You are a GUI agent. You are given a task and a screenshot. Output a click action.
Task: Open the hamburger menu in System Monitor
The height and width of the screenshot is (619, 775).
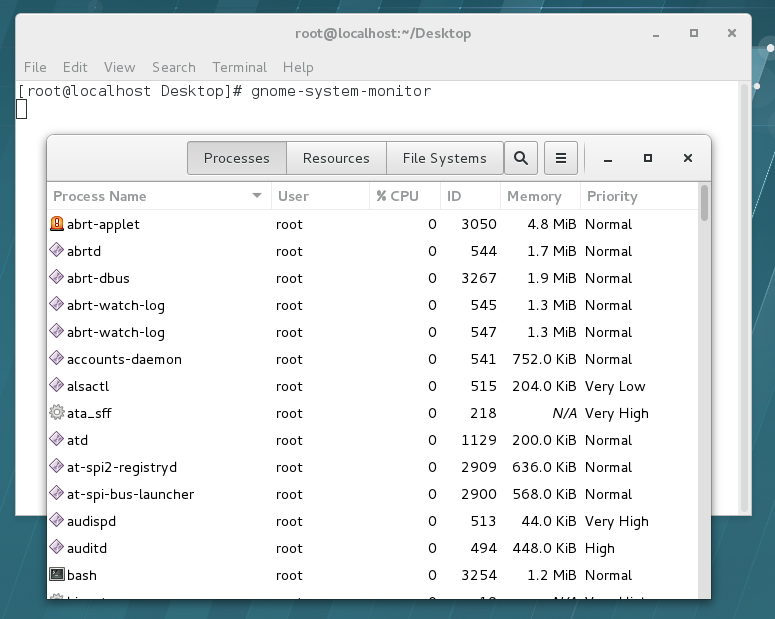(x=560, y=158)
